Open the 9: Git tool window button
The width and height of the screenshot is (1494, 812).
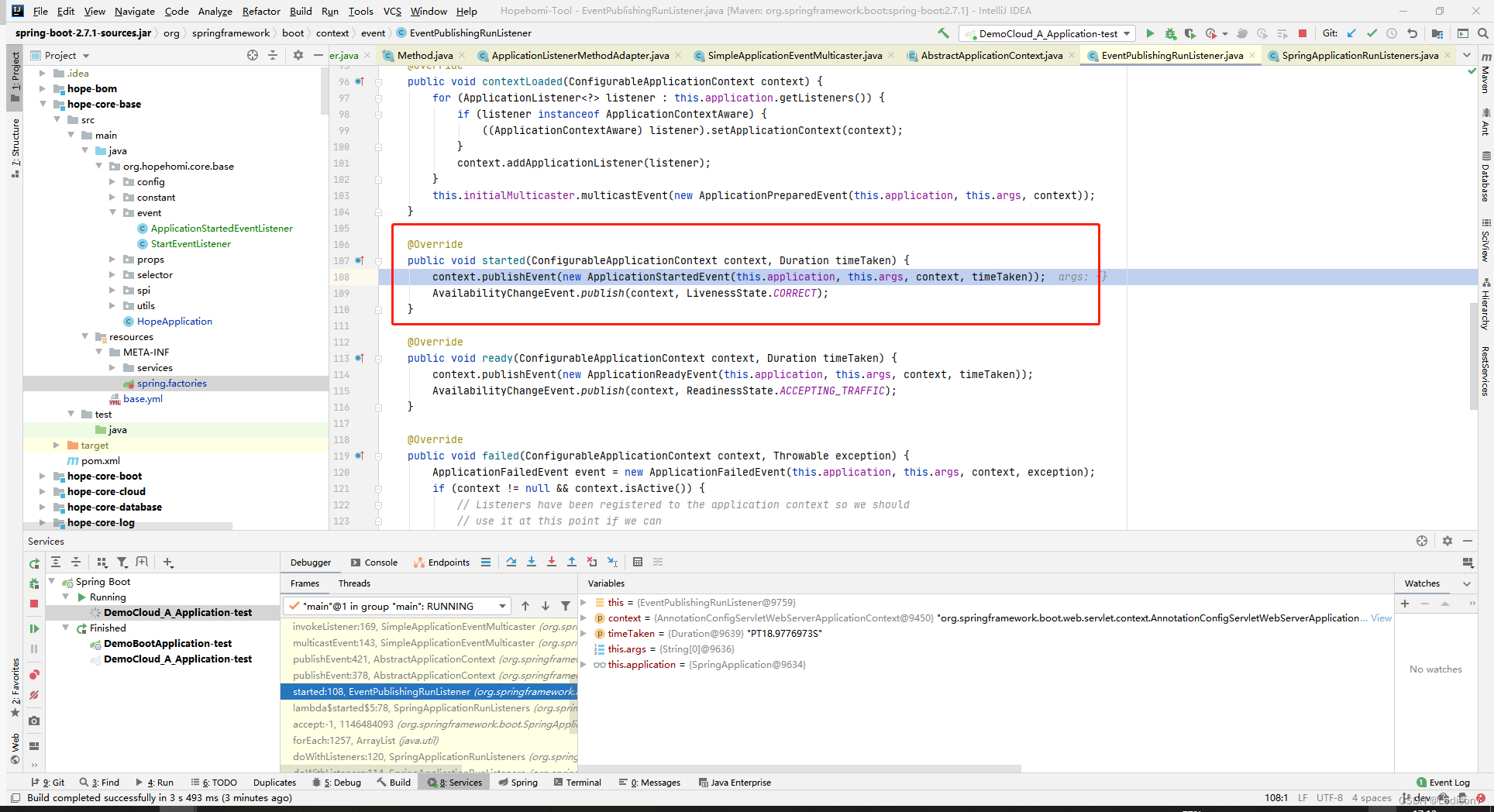click(x=48, y=783)
